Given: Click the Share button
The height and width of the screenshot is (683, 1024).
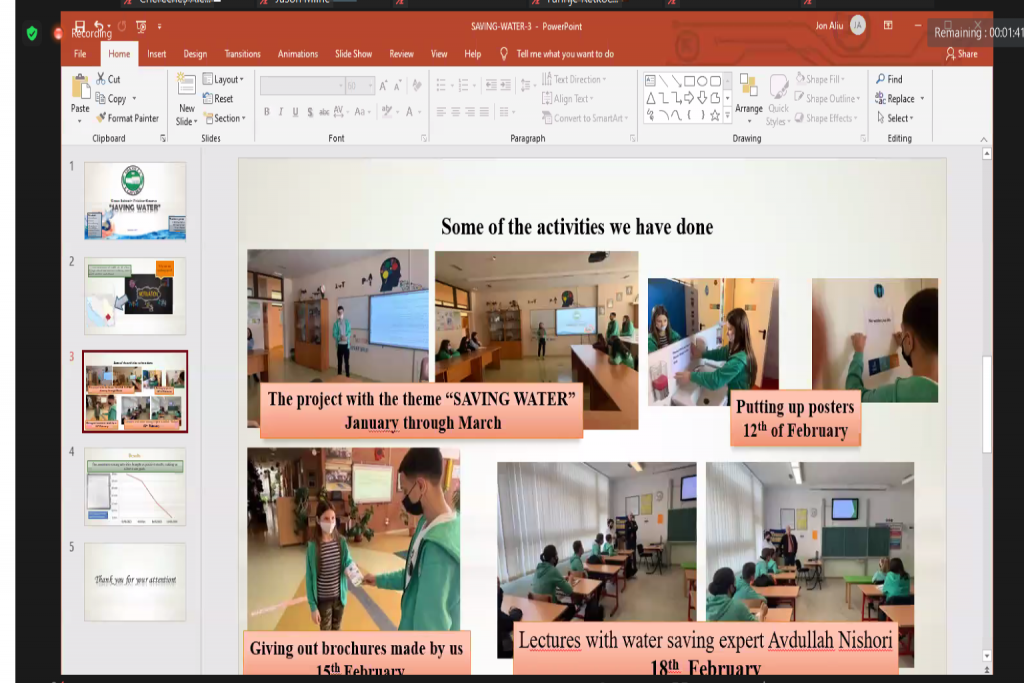Looking at the screenshot, I should click(x=961, y=54).
